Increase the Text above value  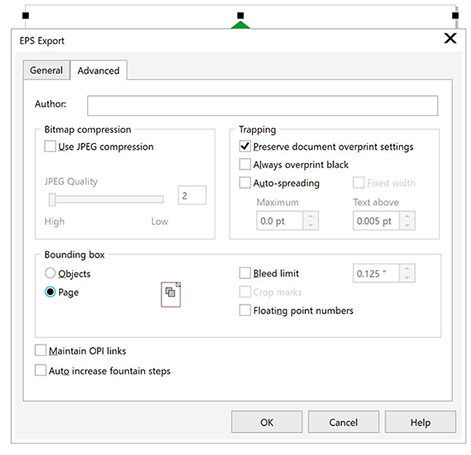click(x=407, y=216)
